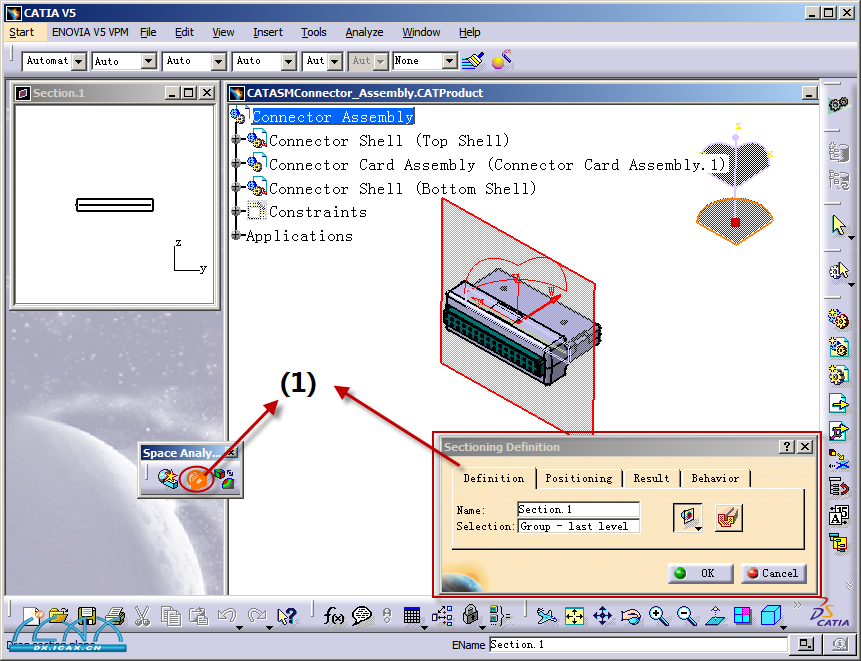Select the Rotate view icon
Image resolution: width=861 pixels, height=661 pixels.
pos(630,617)
